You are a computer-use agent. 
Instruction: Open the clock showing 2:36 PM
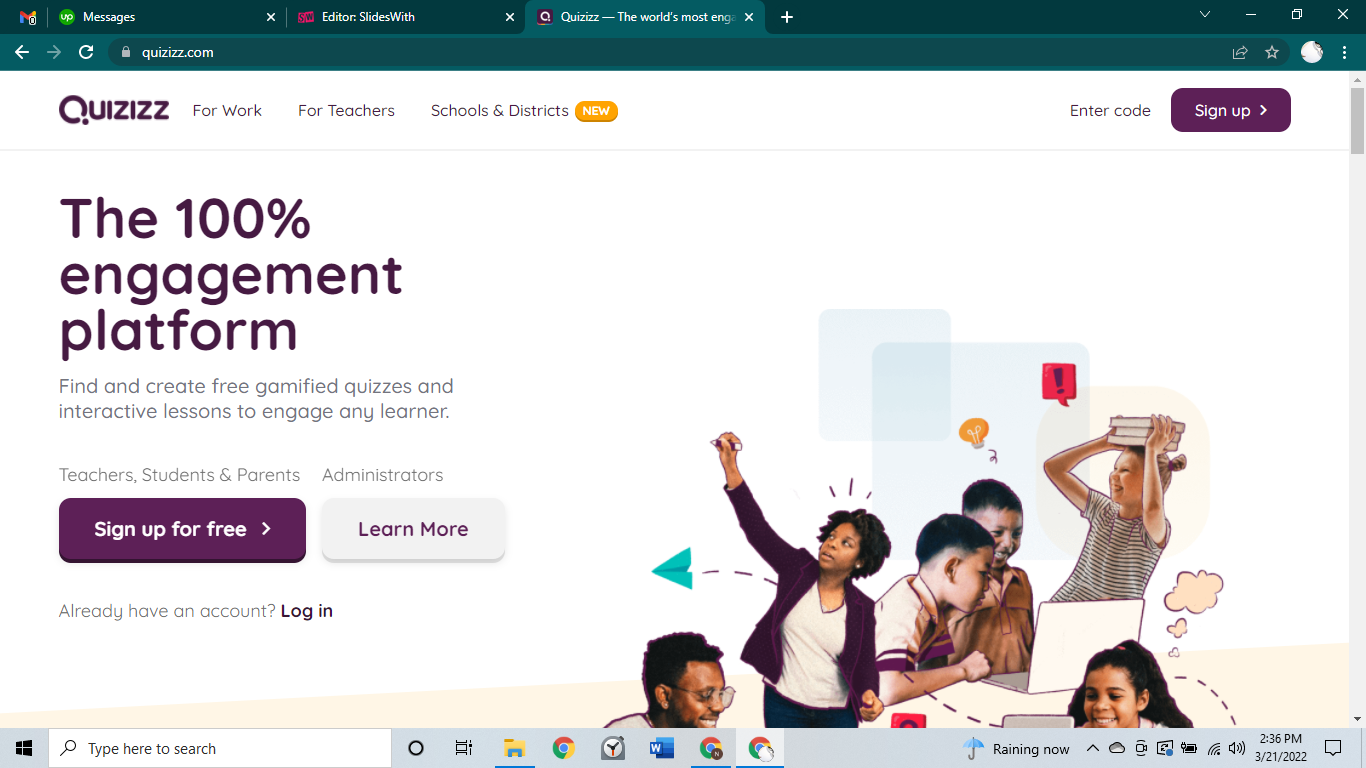coord(1281,748)
